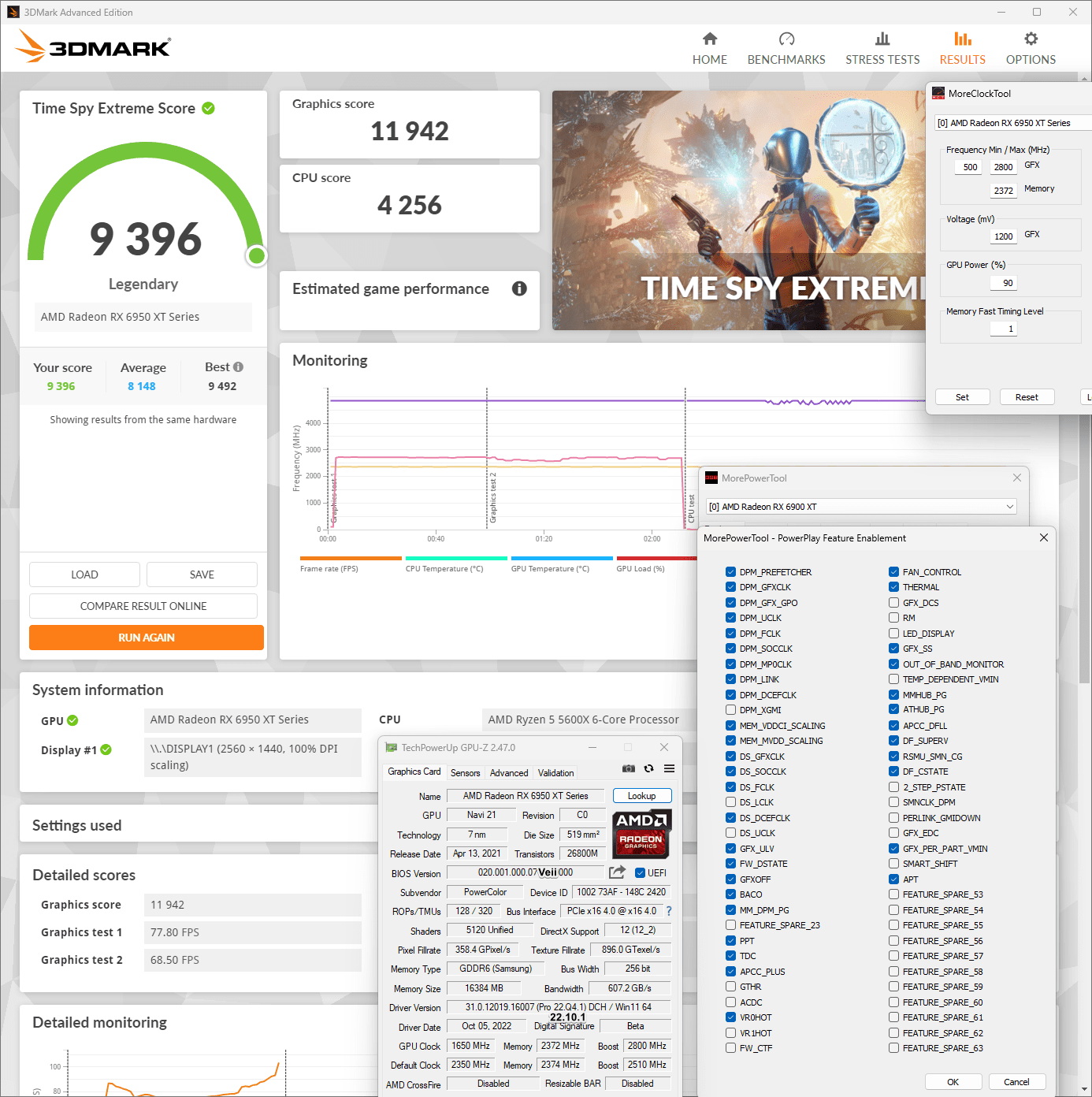Enable the LED_DISPLAY checkbox
Viewport: 1092px width, 1097px height.
pos(893,634)
